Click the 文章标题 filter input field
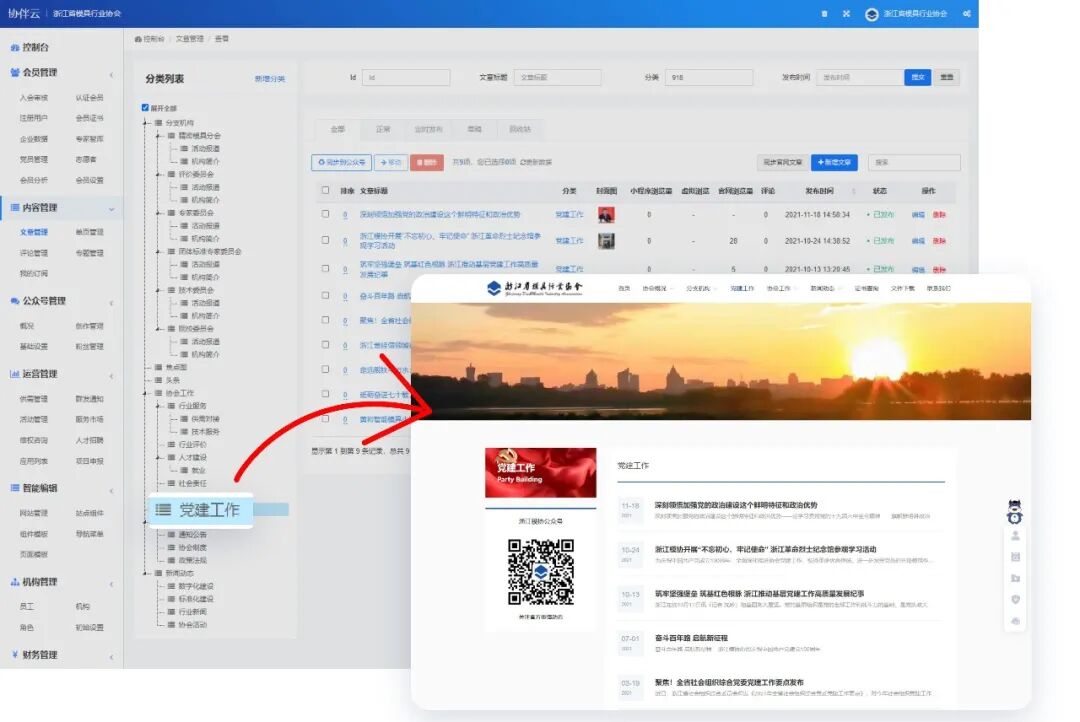Image resolution: width=1080 pixels, height=722 pixels. [557, 78]
